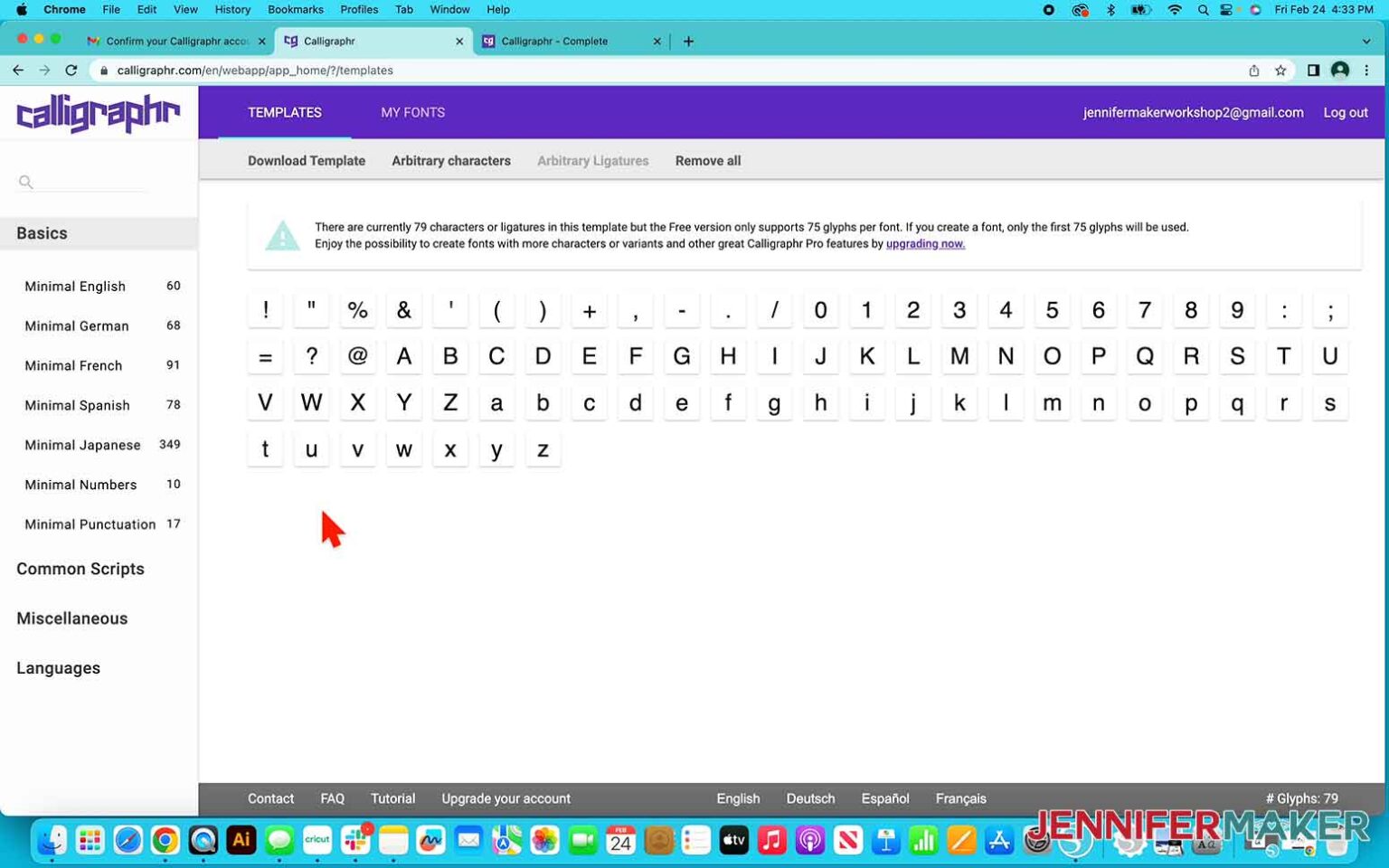Open Chrome three-dot menu

coord(1366,70)
